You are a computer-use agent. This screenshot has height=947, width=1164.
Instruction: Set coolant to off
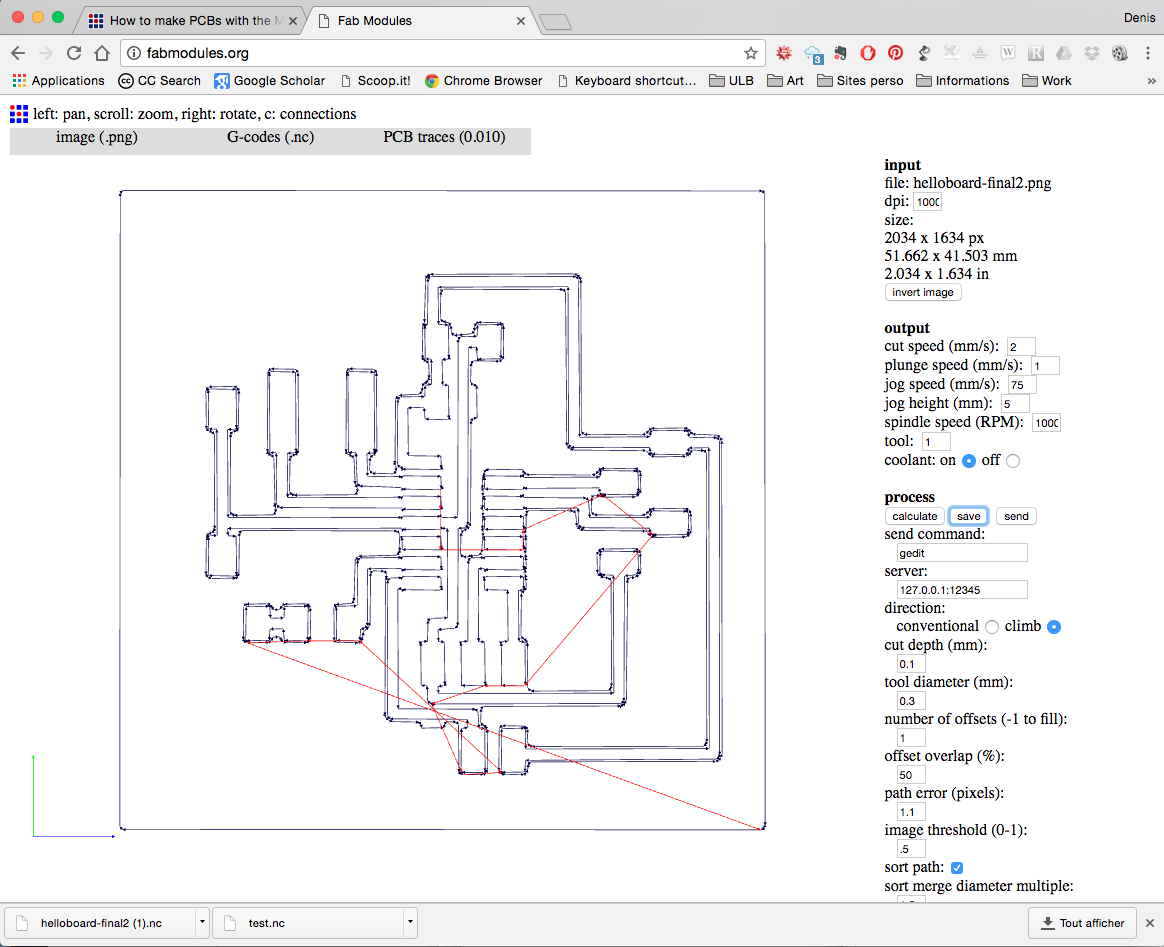pyautogui.click(x=1013, y=461)
